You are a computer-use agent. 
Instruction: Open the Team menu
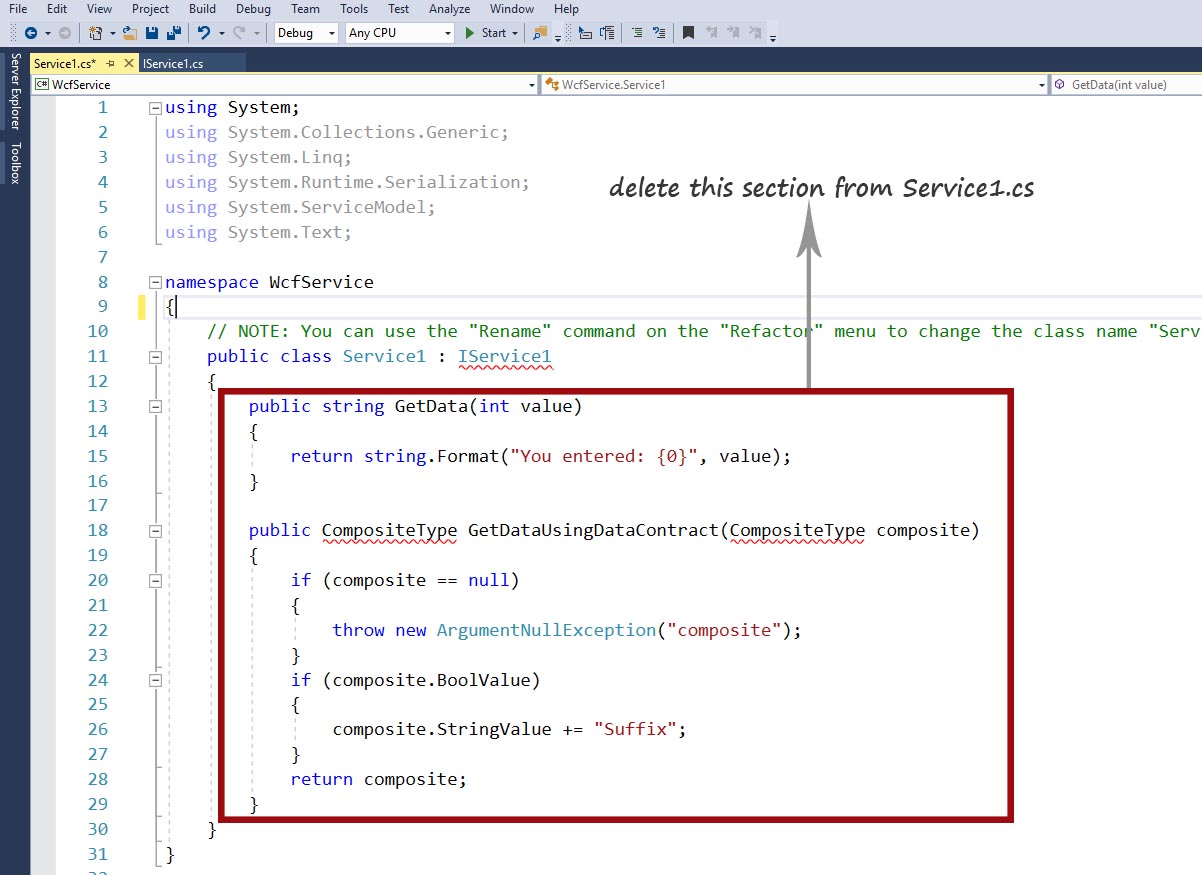[x=305, y=9]
